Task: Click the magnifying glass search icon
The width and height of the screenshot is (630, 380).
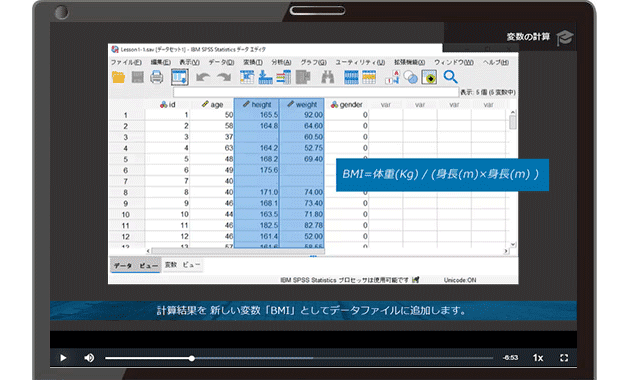Action: (450, 77)
